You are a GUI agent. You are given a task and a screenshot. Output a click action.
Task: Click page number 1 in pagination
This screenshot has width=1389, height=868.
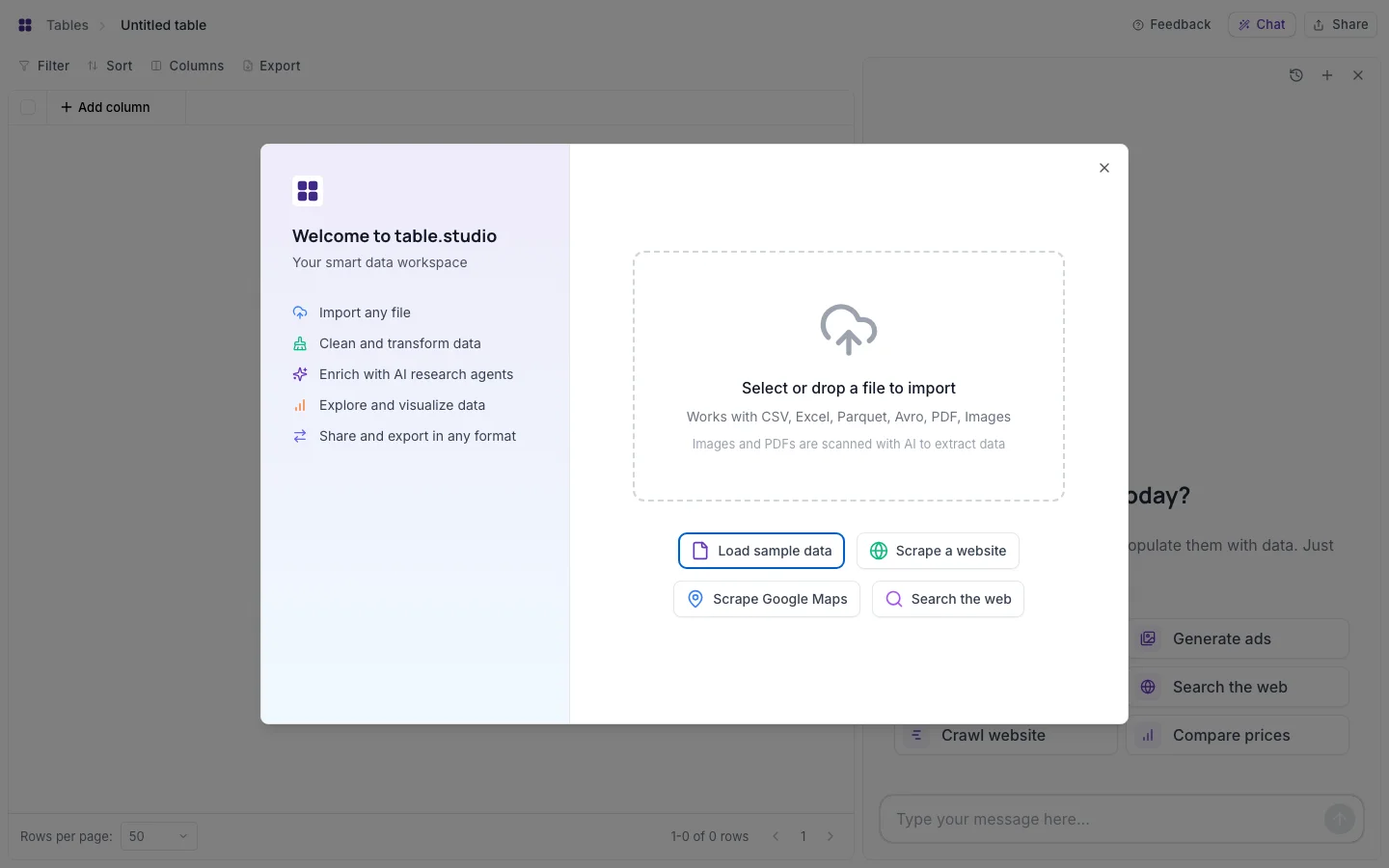(803, 836)
